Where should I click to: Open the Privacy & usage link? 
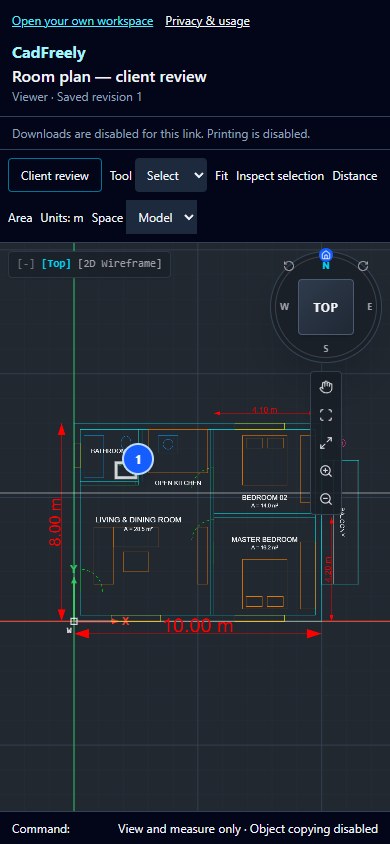207,21
